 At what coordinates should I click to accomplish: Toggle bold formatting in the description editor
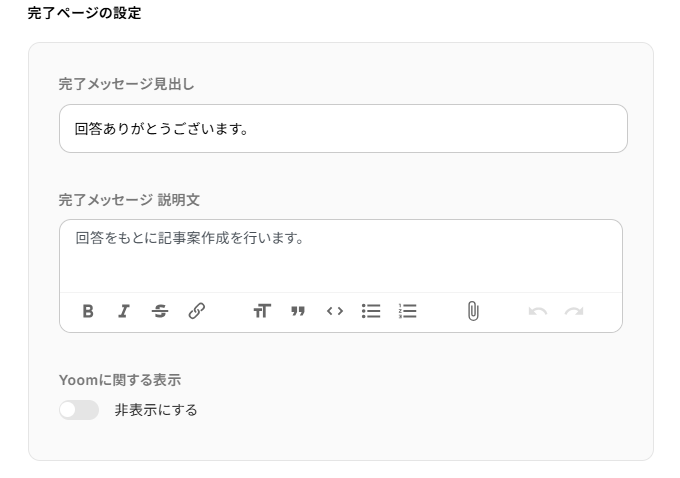coord(88,311)
